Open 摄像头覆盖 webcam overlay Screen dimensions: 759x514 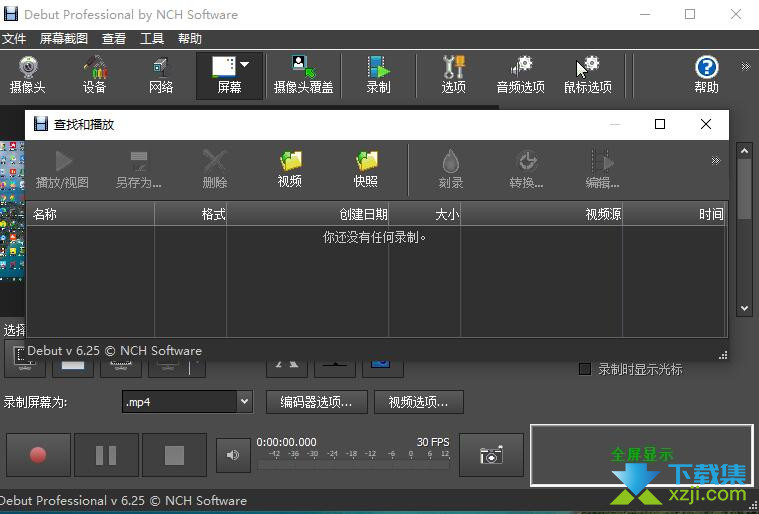304,75
